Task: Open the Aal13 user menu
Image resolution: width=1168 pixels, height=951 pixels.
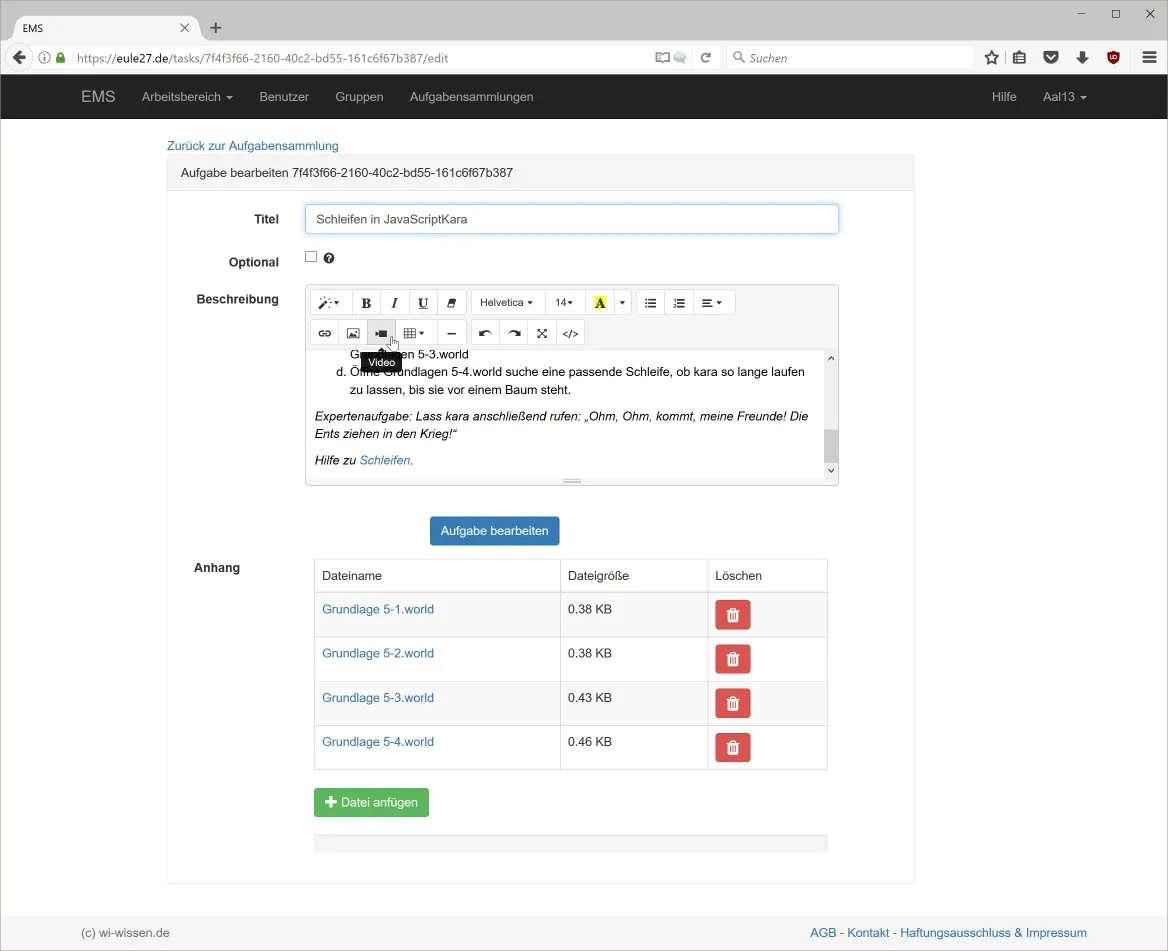Action: (1064, 97)
